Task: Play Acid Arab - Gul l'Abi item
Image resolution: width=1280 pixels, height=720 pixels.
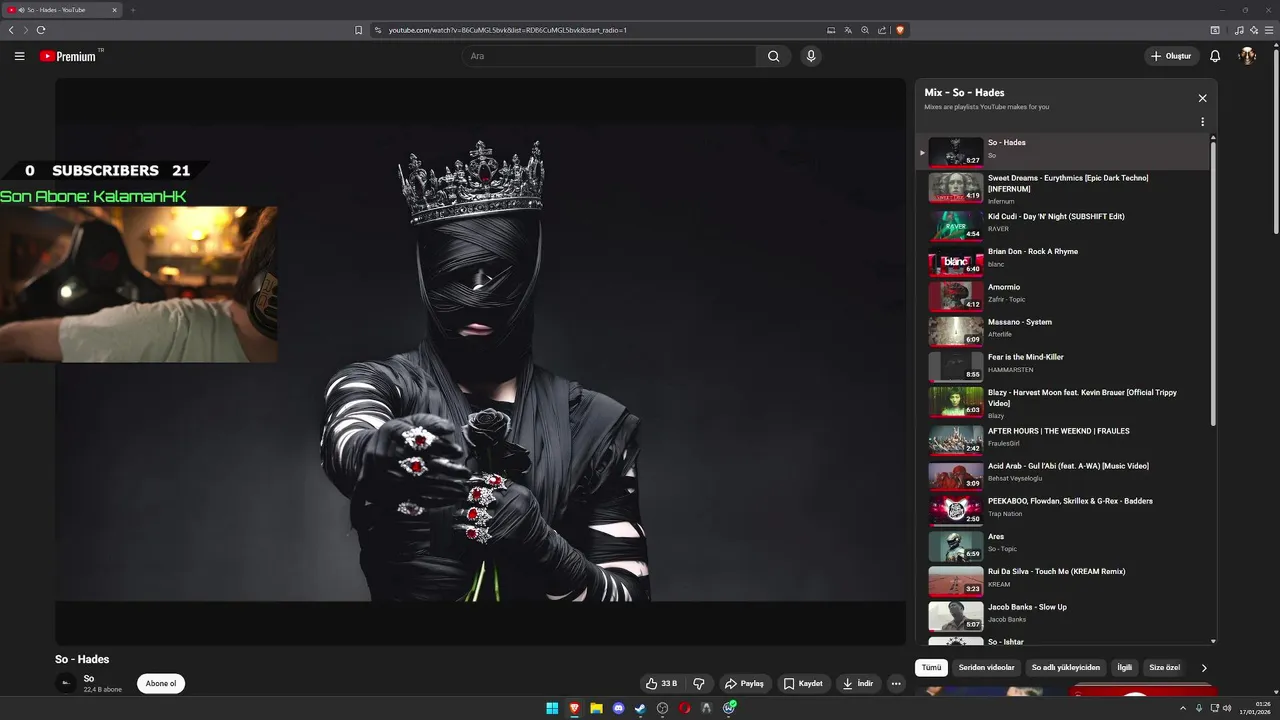Action: tap(1063, 475)
